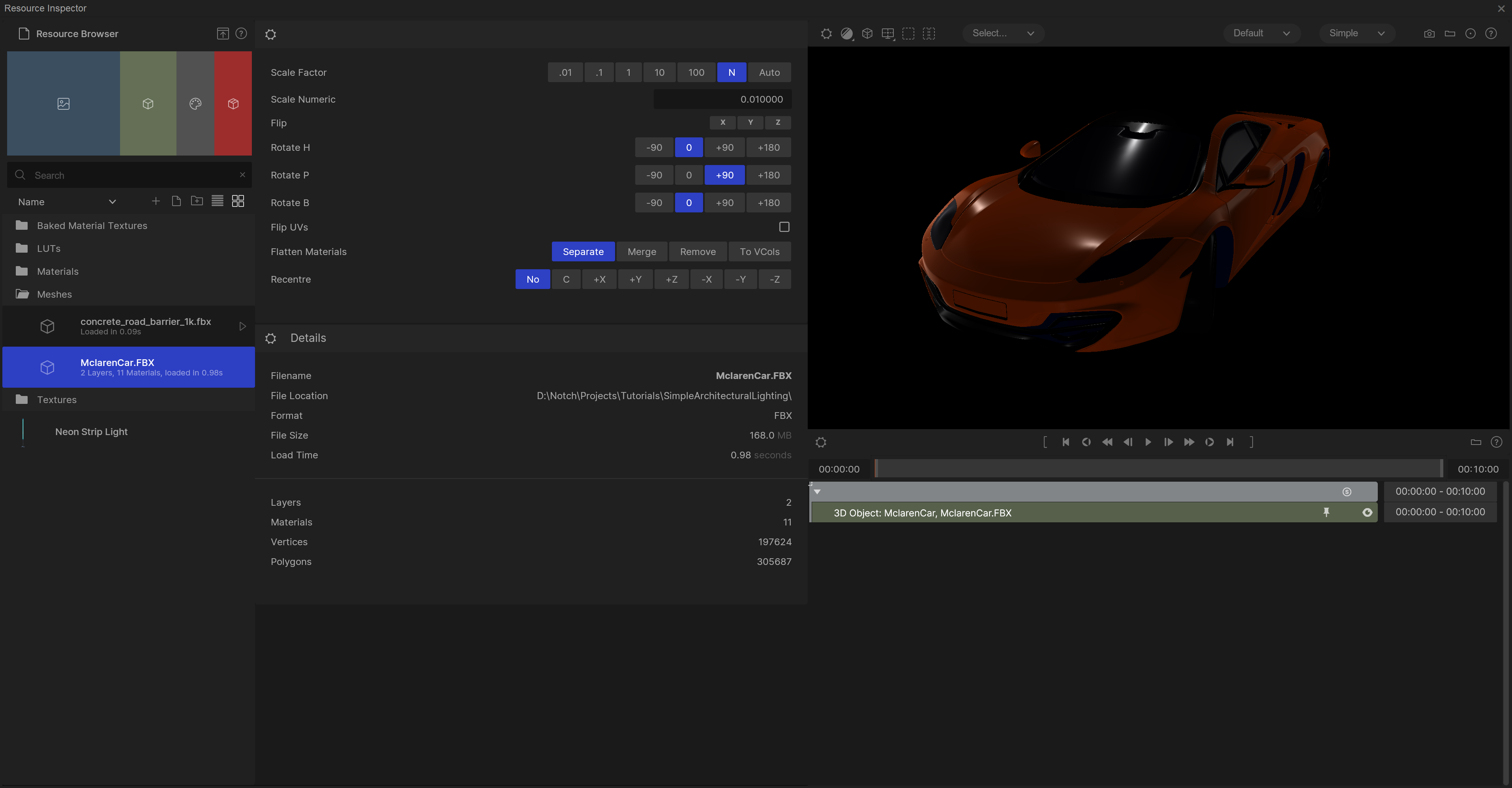This screenshot has height=788, width=1512.
Task: Toggle Flip on the X axis
Action: pos(722,122)
